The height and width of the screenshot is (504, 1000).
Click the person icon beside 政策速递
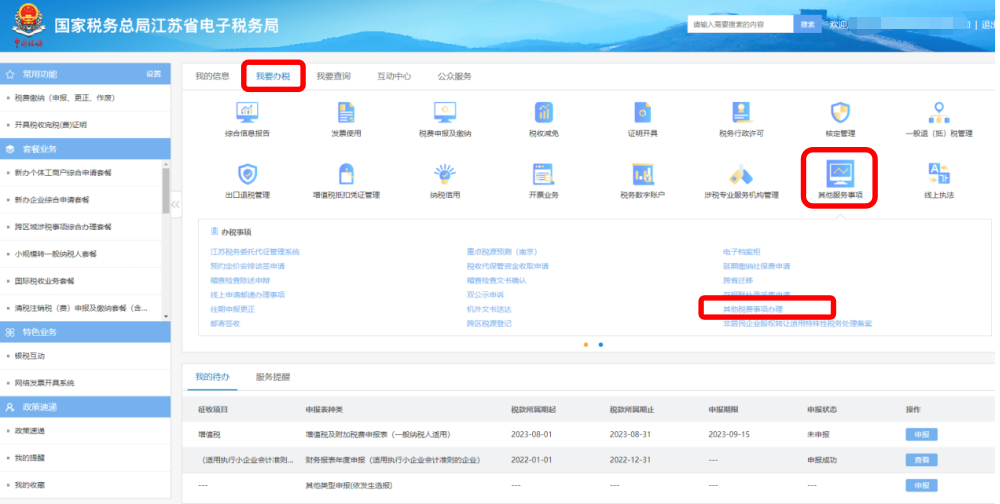point(10,407)
